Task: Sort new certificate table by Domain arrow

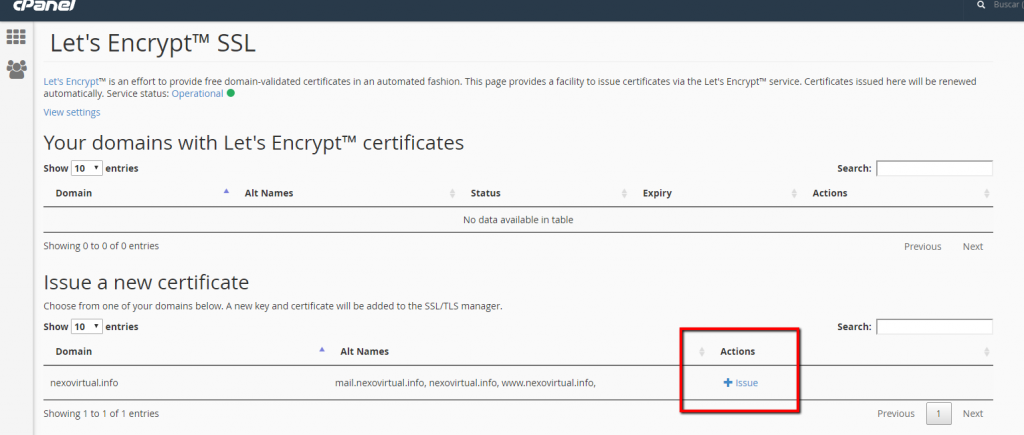Action: 322,350
